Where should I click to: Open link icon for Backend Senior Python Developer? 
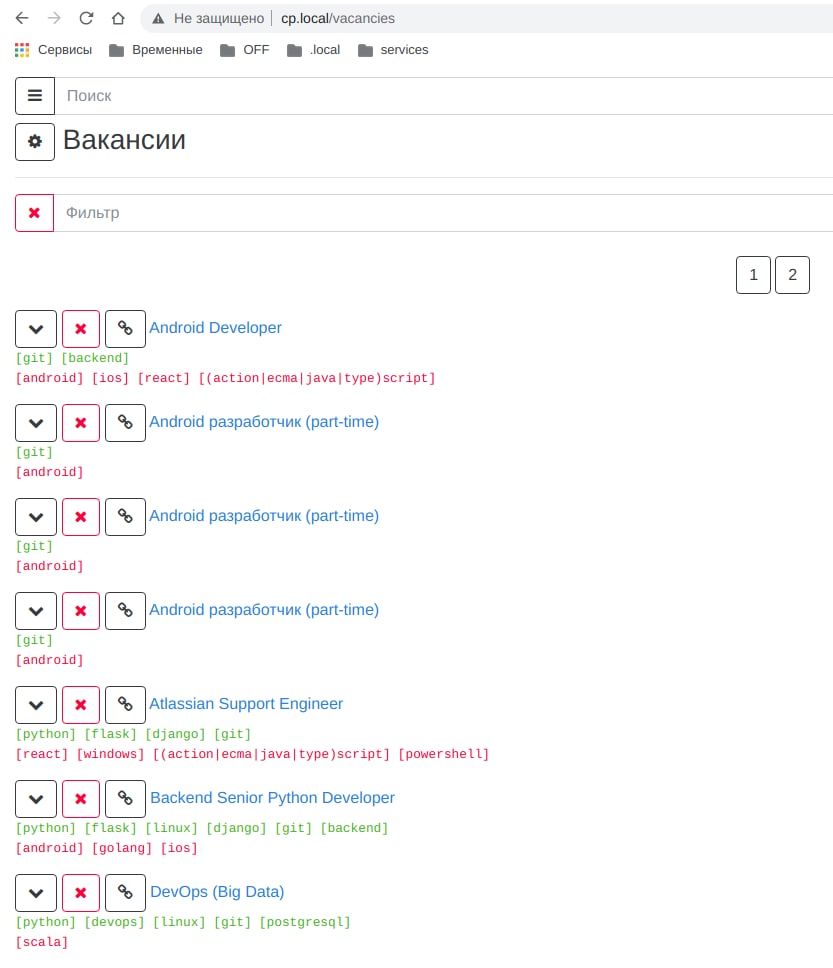coord(125,799)
